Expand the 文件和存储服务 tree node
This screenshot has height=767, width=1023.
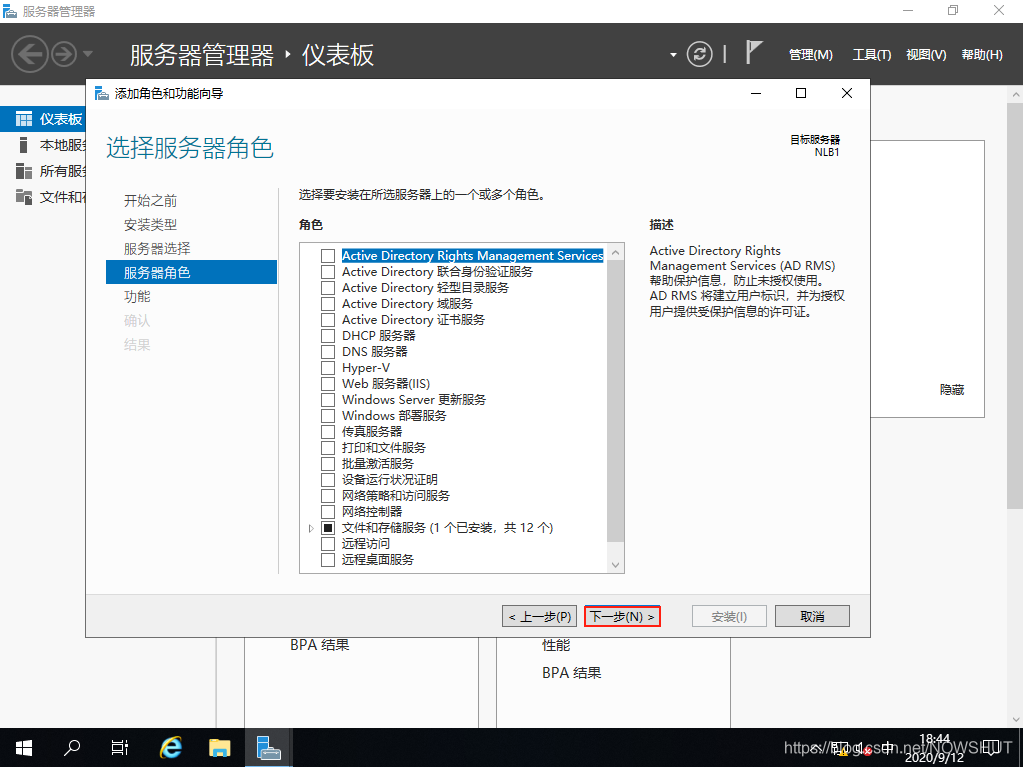click(311, 528)
